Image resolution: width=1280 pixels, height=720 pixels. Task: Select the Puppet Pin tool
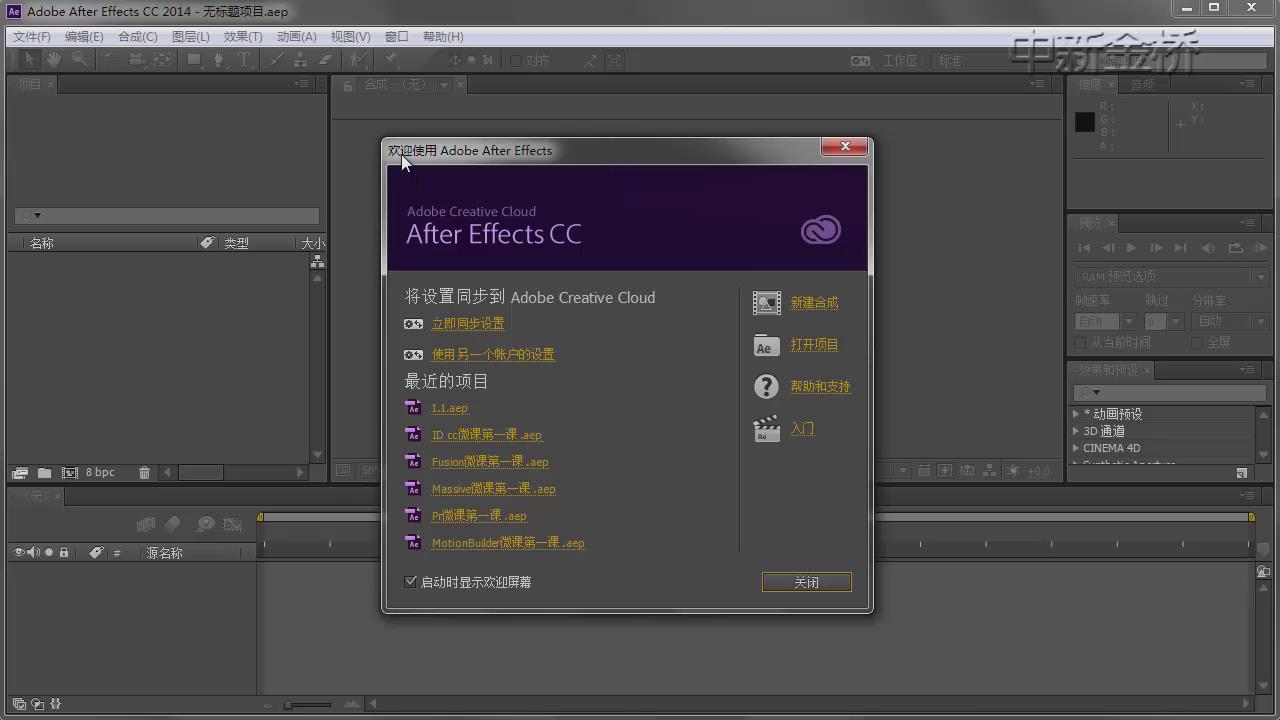[391, 60]
